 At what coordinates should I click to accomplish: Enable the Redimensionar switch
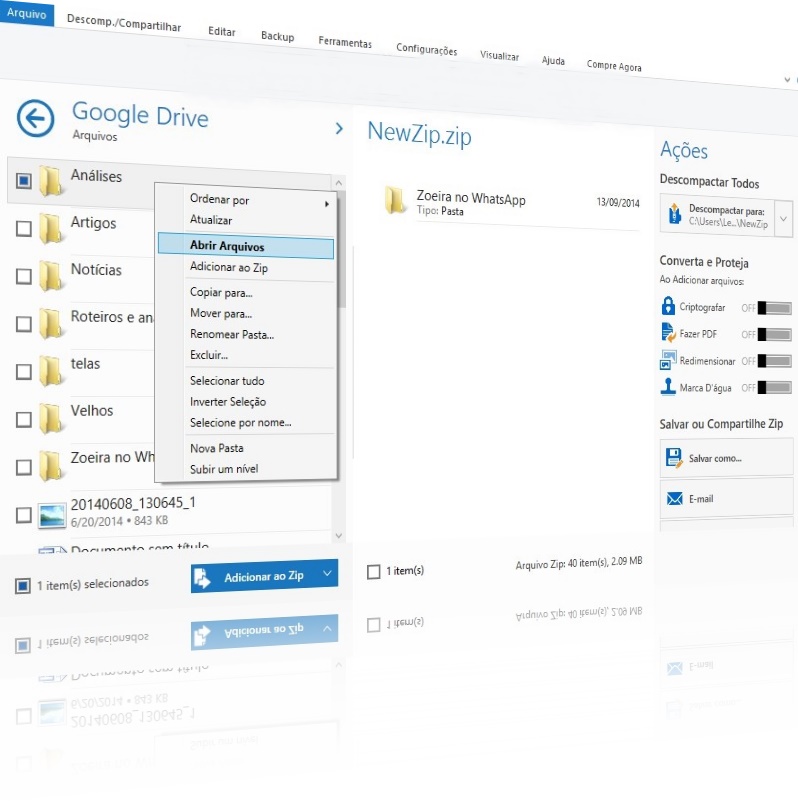point(774,361)
